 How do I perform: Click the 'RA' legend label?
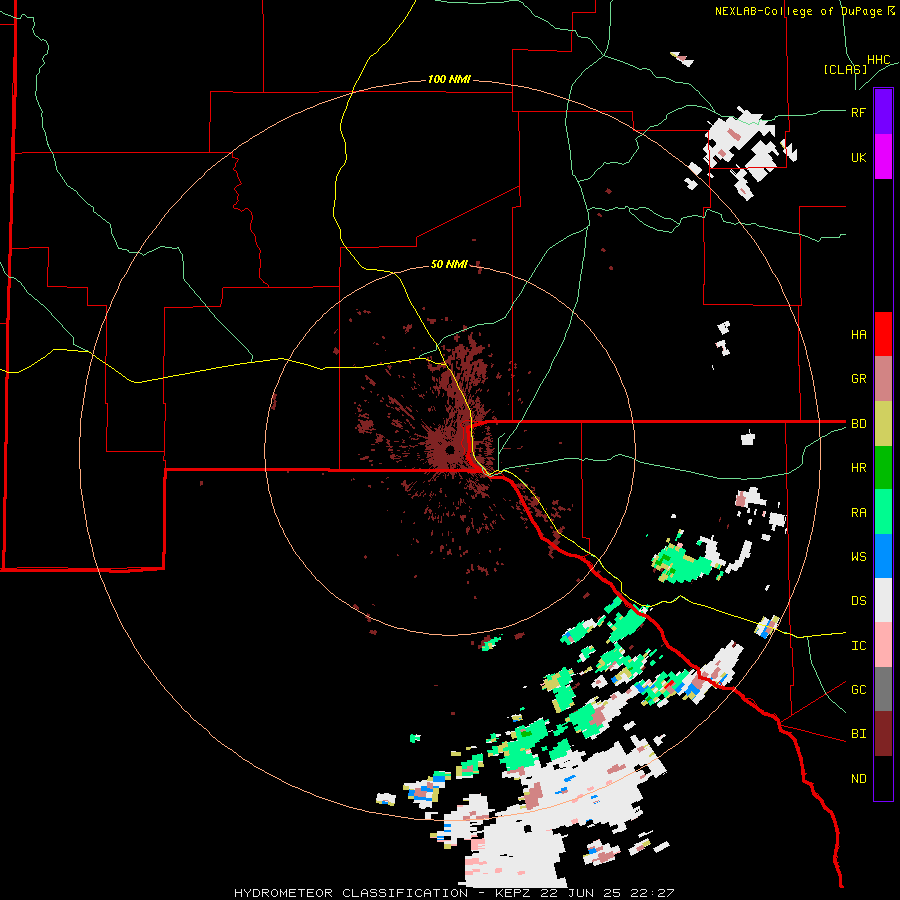click(x=858, y=513)
